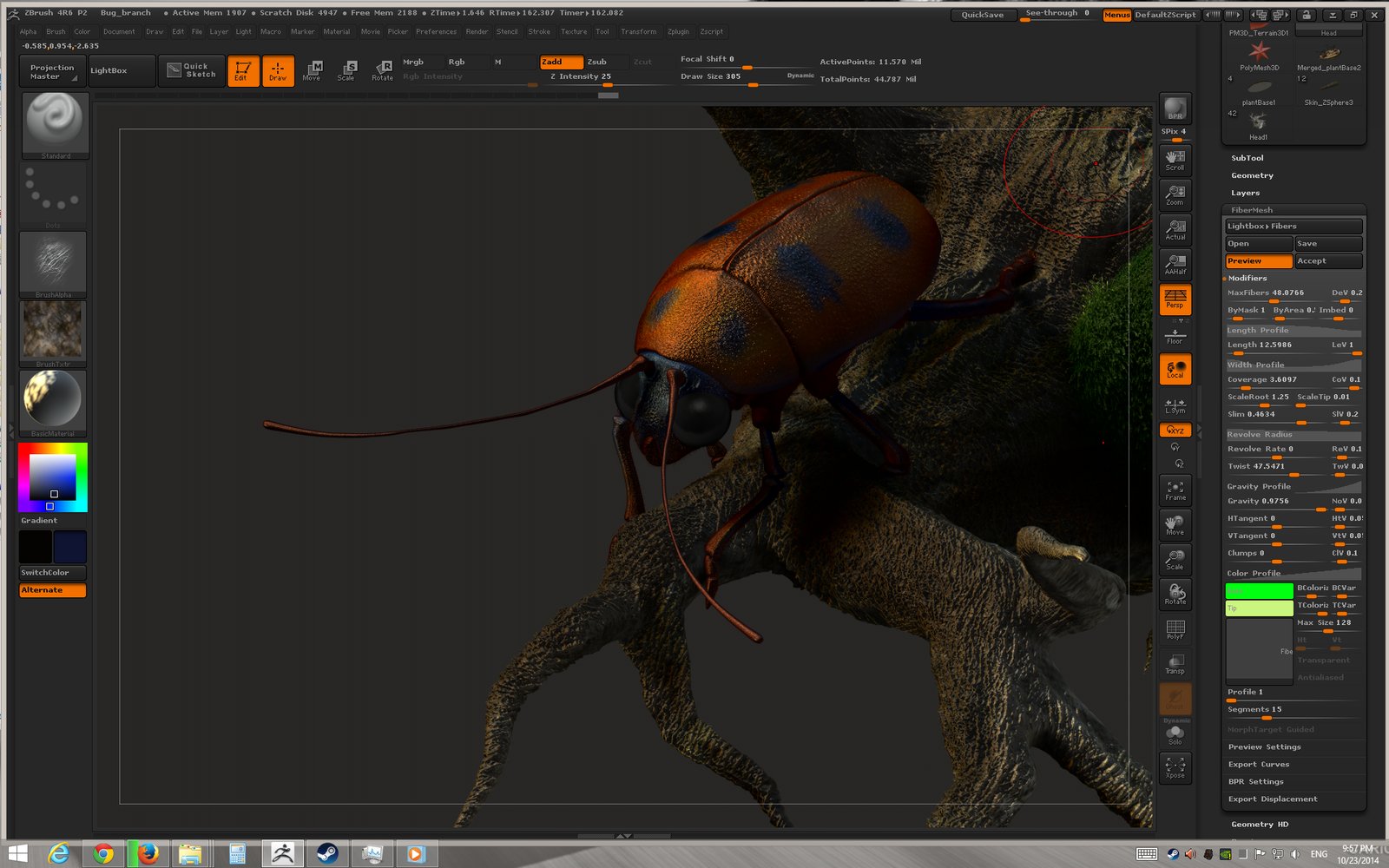Open the Zplugin menu
Viewport: 1389px width, 868px height.
pos(678,32)
